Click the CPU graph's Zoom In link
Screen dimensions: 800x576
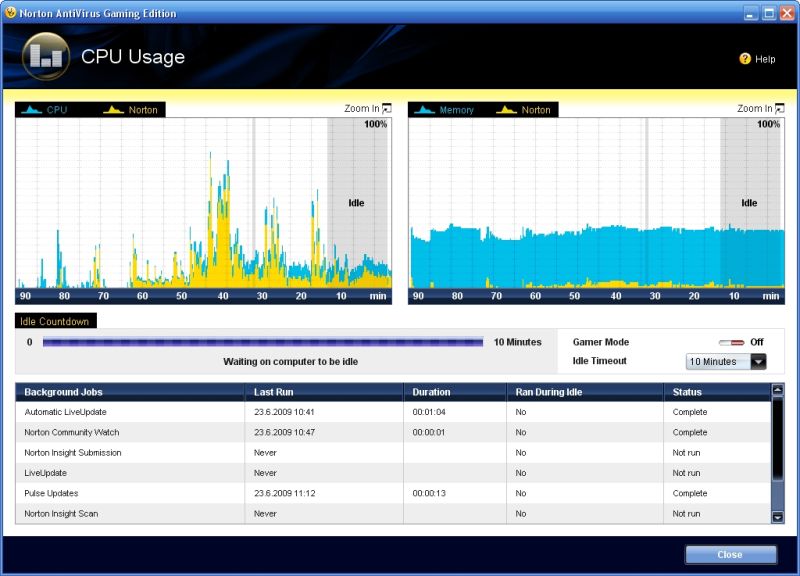(x=362, y=109)
